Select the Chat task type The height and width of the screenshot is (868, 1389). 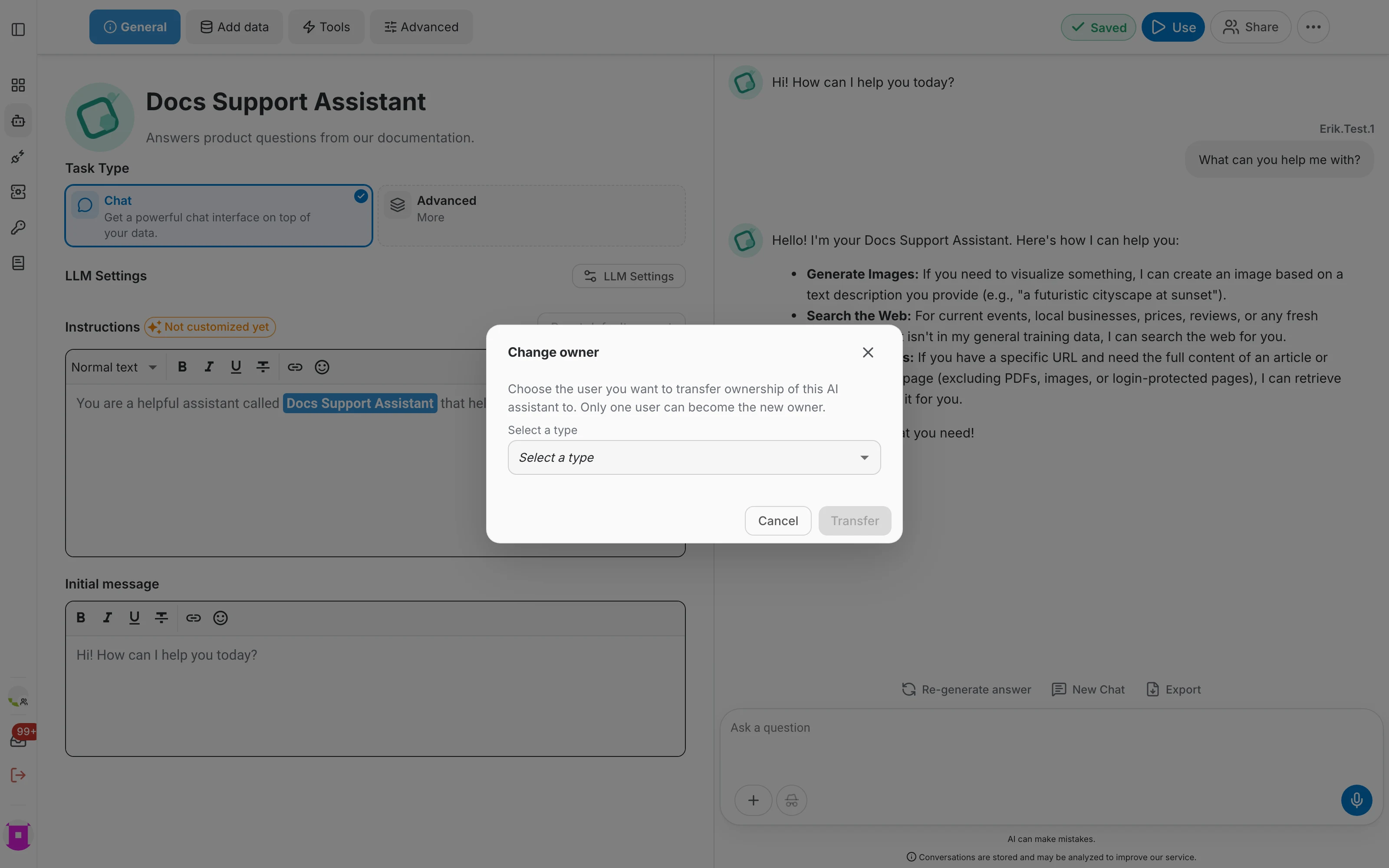click(219, 216)
